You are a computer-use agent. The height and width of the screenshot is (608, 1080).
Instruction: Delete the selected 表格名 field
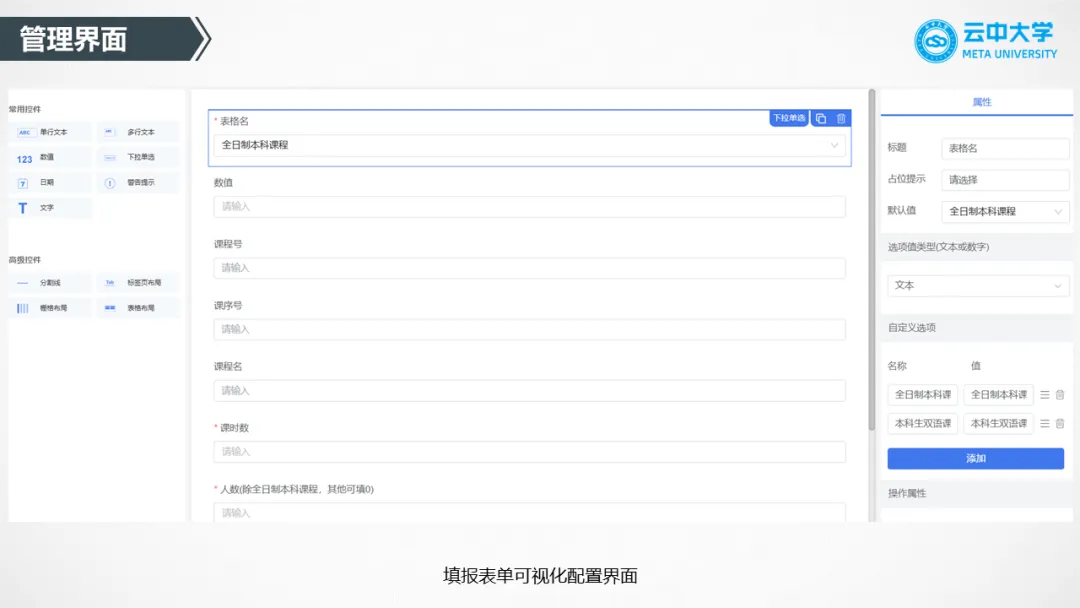[x=841, y=118]
